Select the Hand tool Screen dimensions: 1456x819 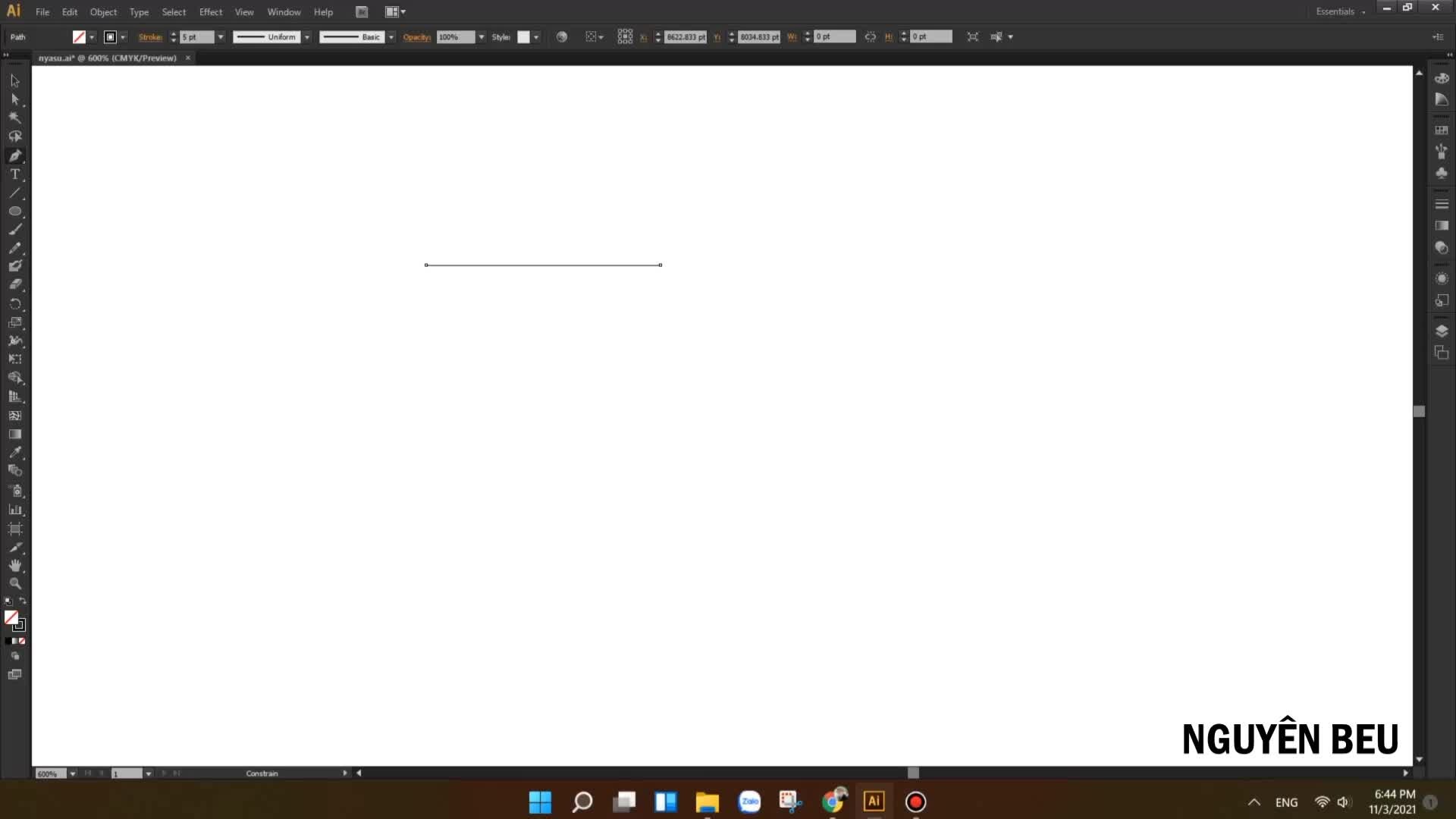click(x=15, y=566)
